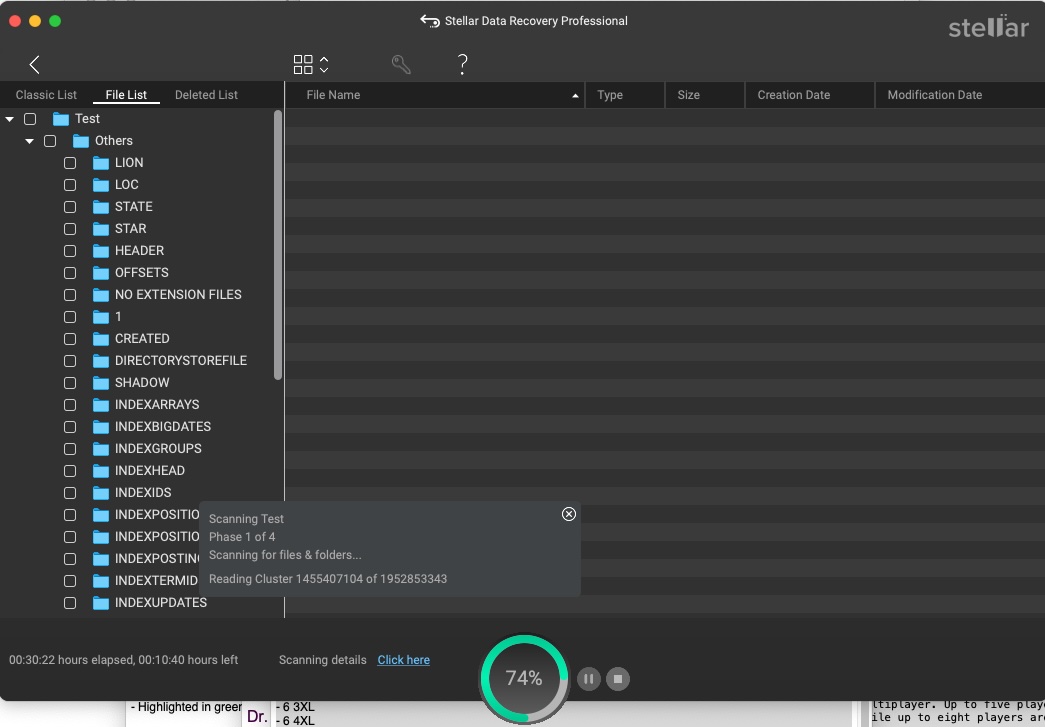Open the view layout grid icon

[x=301, y=63]
